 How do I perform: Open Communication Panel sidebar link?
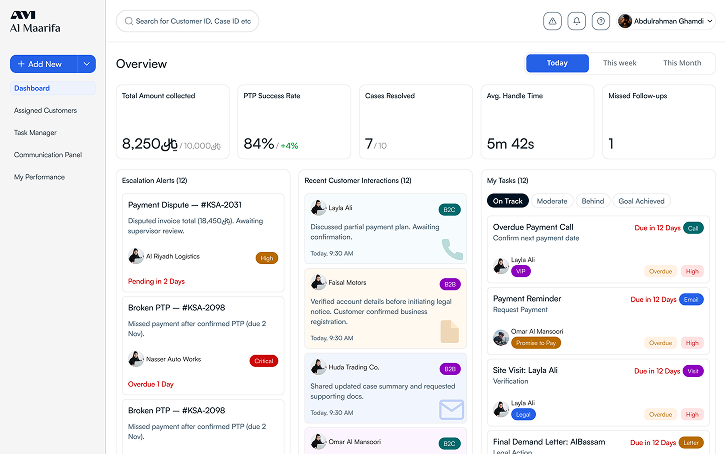coord(48,155)
